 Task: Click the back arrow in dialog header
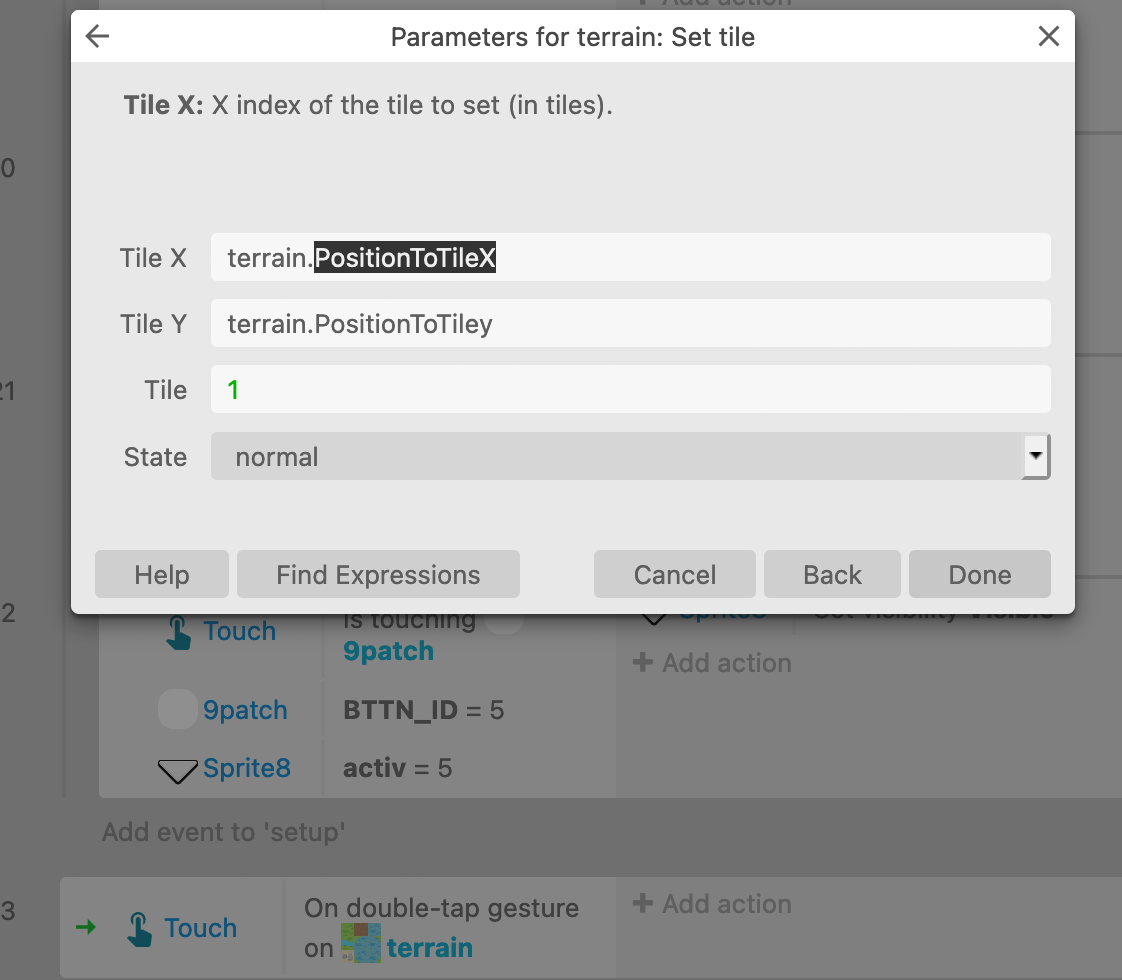coord(97,36)
